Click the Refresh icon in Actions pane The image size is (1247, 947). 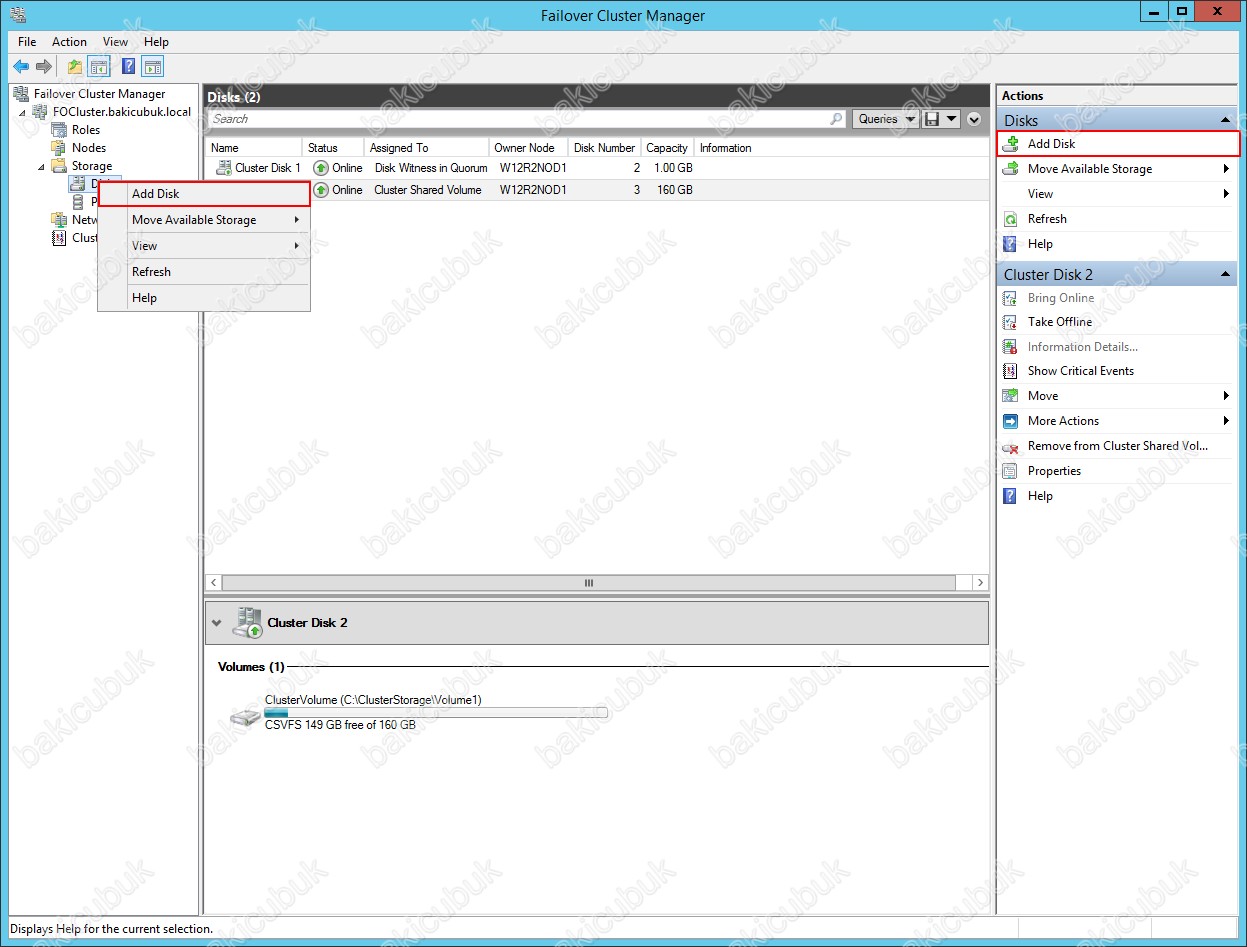click(1010, 219)
